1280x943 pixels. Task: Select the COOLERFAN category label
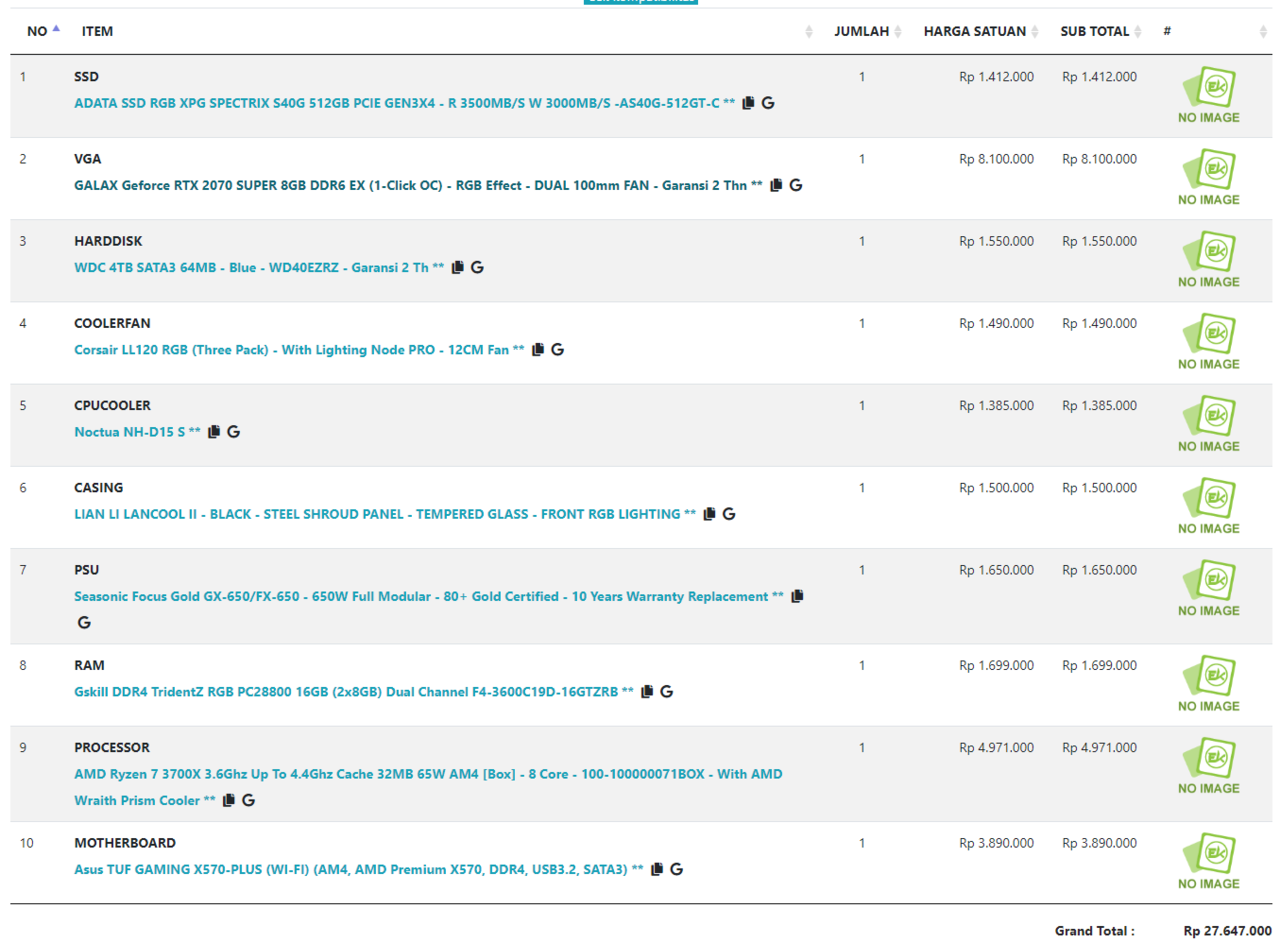pos(113,323)
